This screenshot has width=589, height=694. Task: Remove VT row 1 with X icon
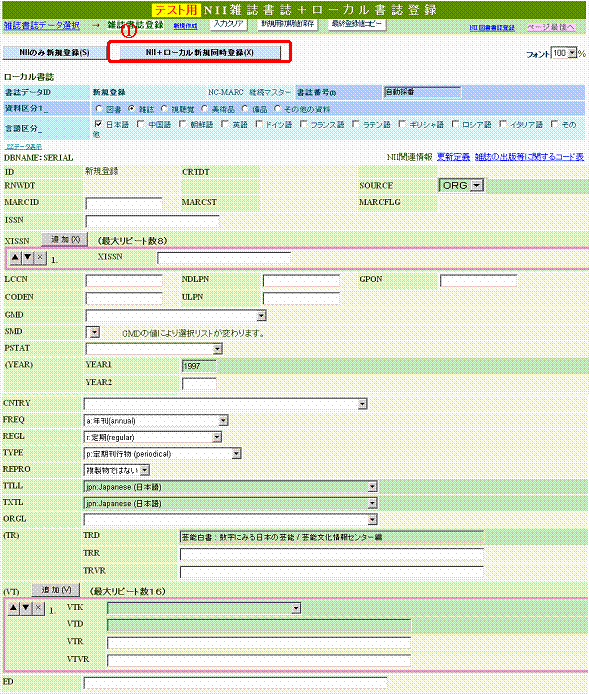(38, 608)
